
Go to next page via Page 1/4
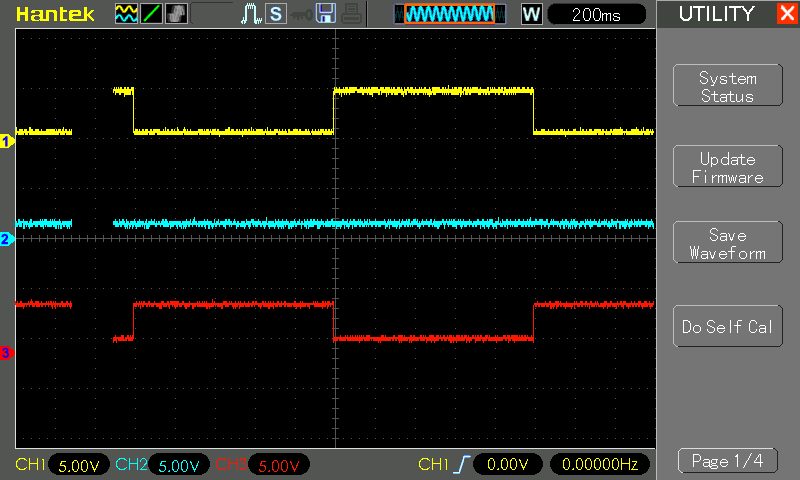click(x=727, y=461)
